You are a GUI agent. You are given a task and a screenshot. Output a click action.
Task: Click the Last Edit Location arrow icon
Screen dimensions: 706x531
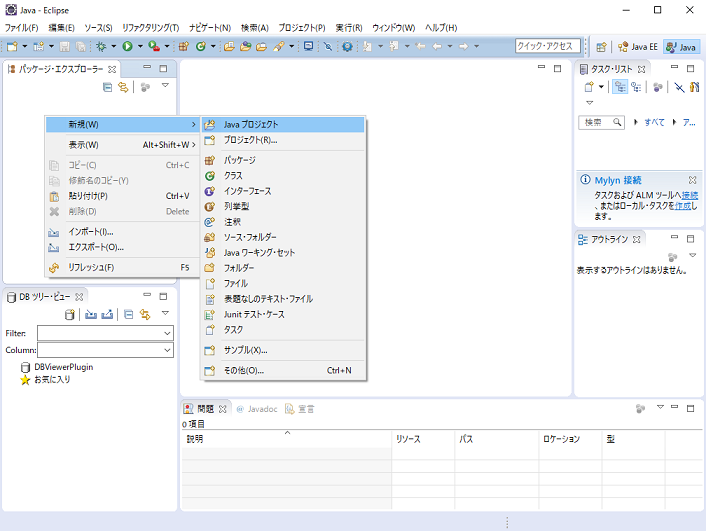(x=420, y=46)
